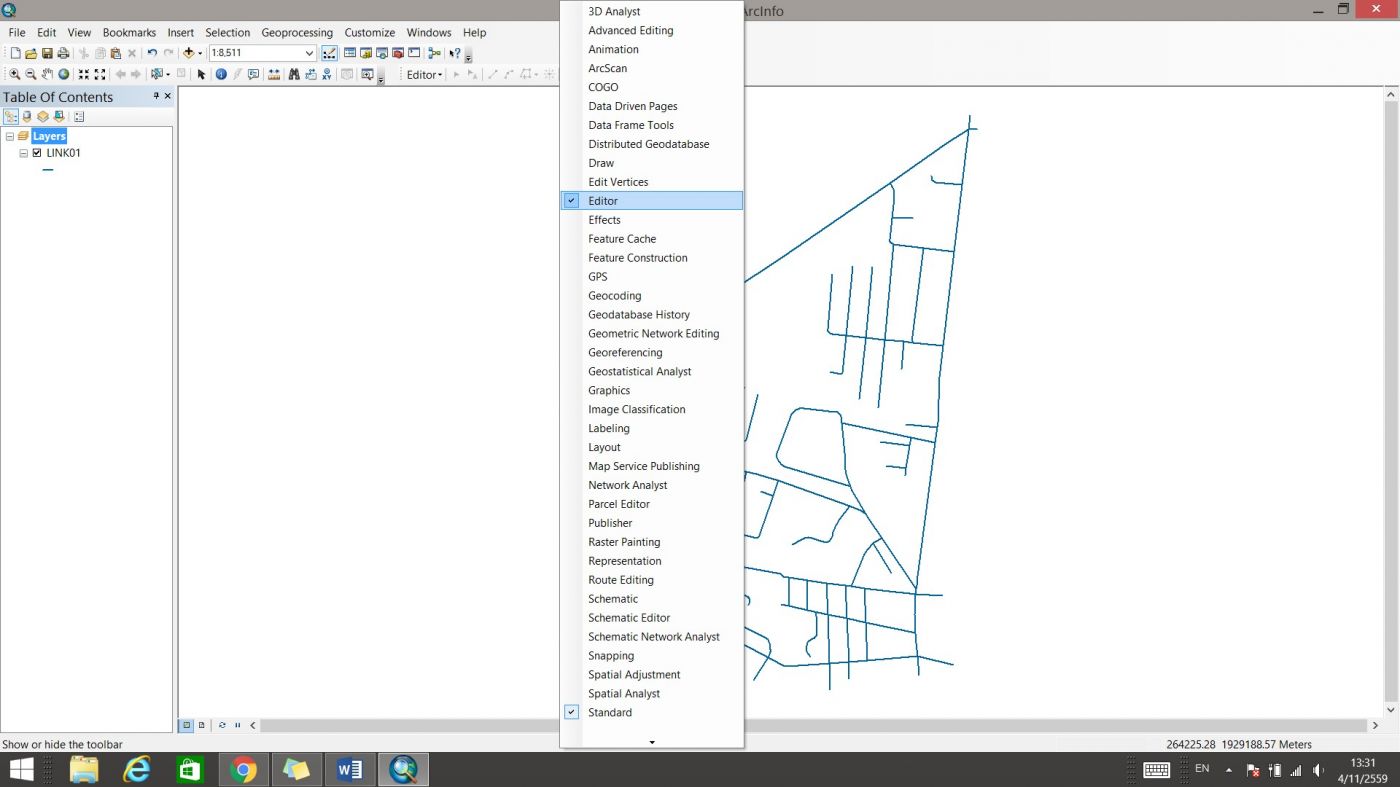
Task: Open the Geoprocessing menu
Action: [x=296, y=32]
